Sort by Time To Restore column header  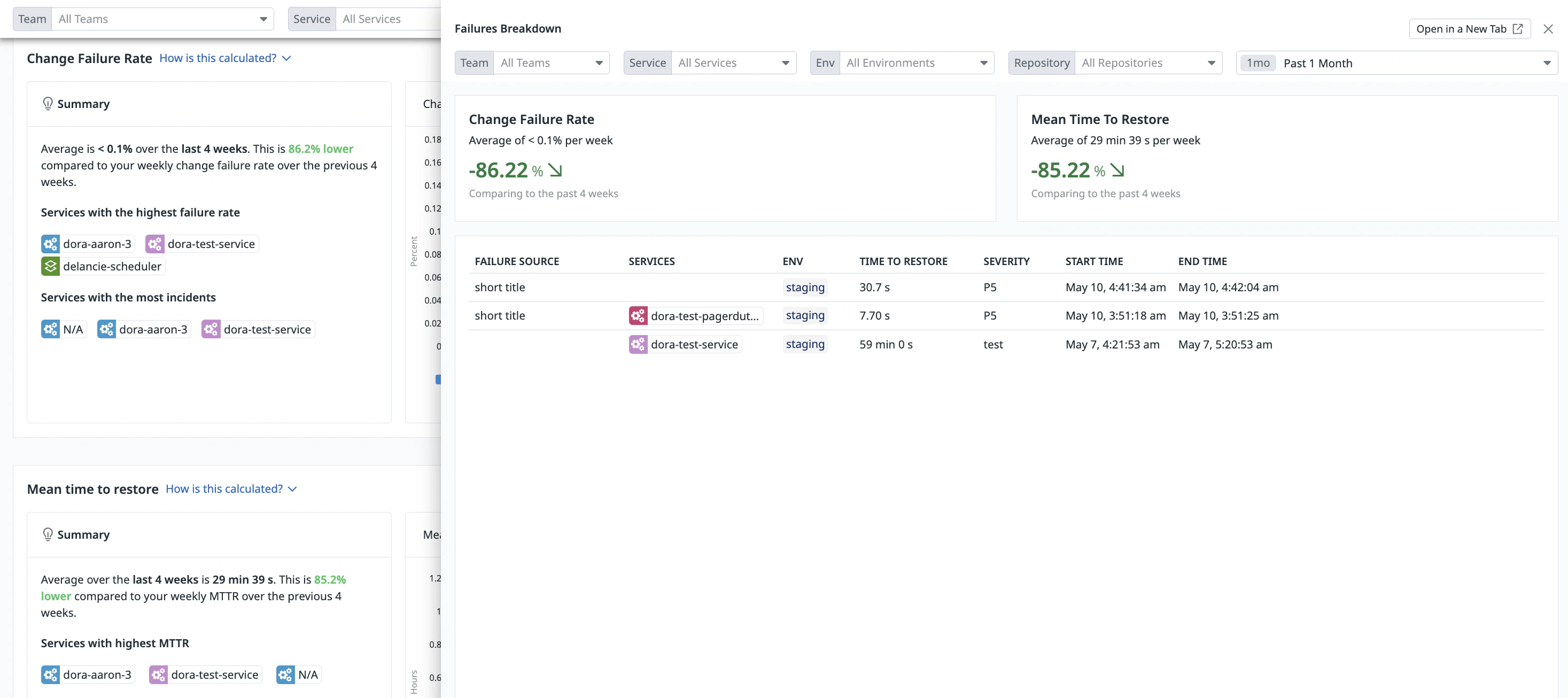pyautogui.click(x=903, y=261)
